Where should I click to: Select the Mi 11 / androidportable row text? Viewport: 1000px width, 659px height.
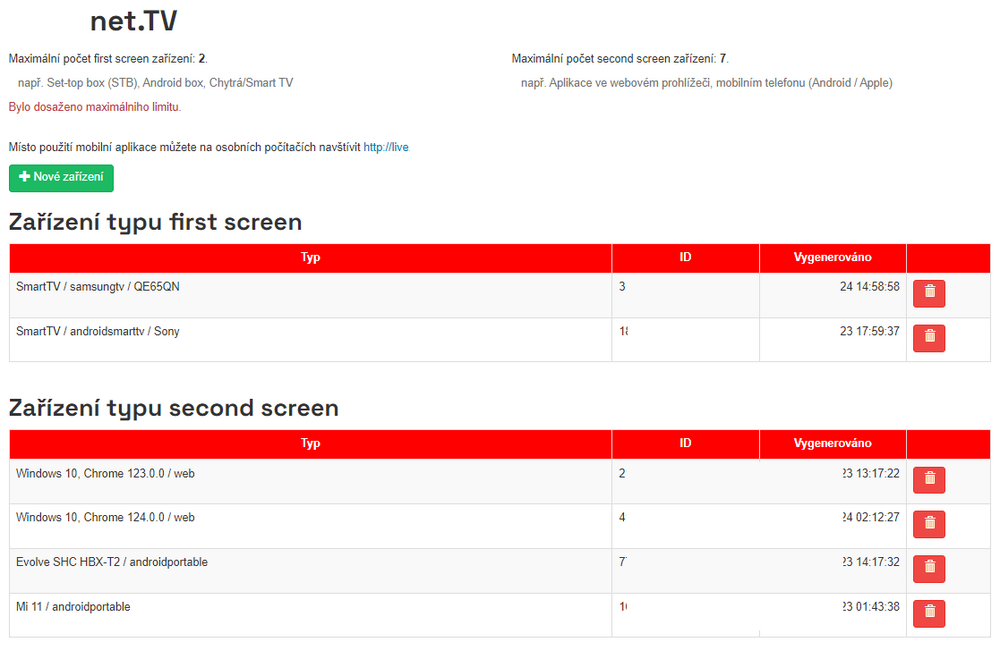click(73, 607)
